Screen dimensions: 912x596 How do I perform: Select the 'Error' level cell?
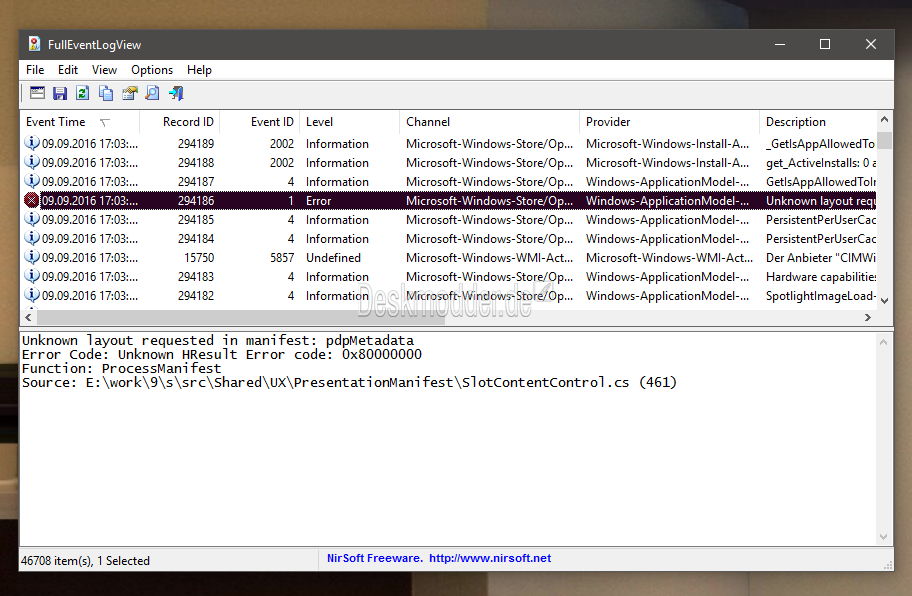click(x=318, y=201)
